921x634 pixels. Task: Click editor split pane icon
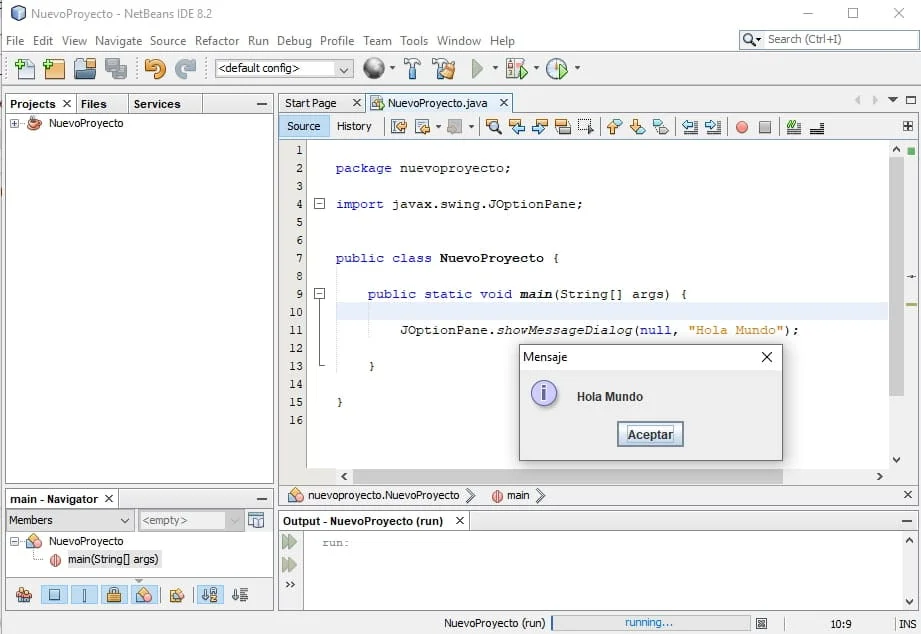point(908,126)
